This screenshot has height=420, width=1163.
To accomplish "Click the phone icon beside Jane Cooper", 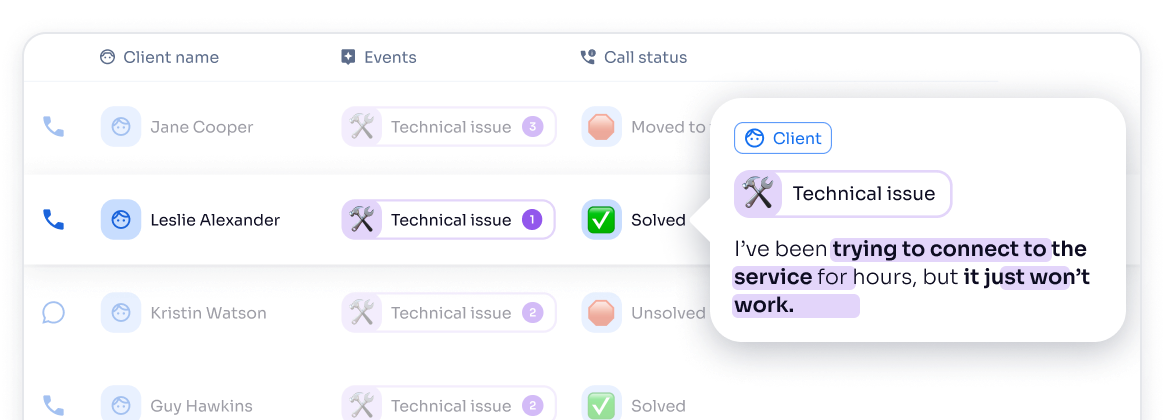I will click(x=53, y=127).
